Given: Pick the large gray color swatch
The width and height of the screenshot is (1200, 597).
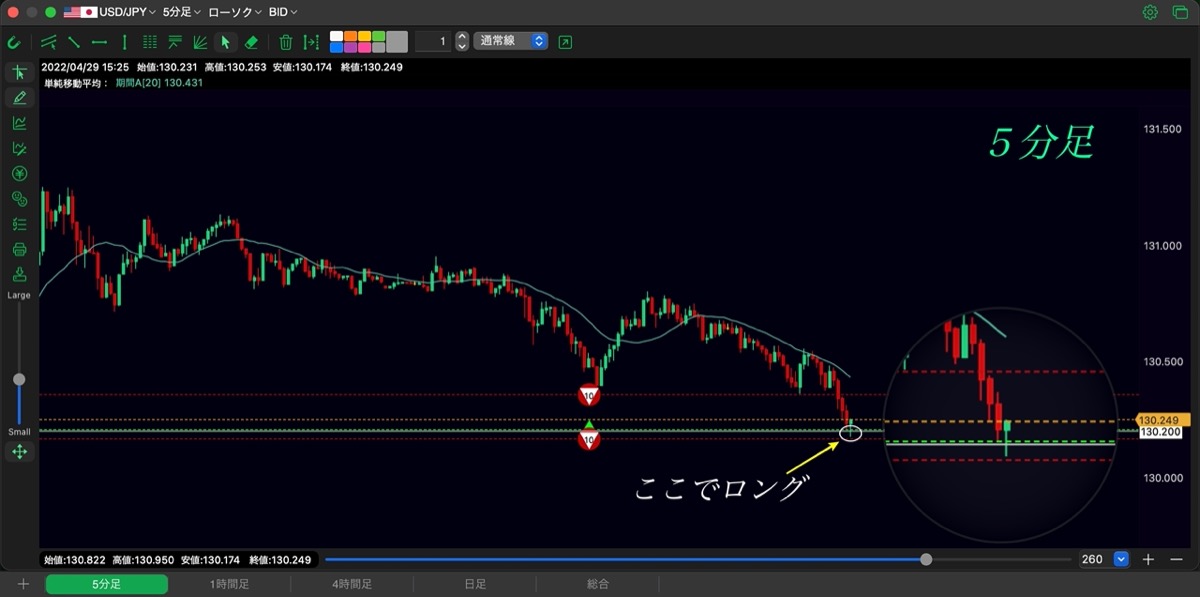Looking at the screenshot, I should tap(397, 42).
